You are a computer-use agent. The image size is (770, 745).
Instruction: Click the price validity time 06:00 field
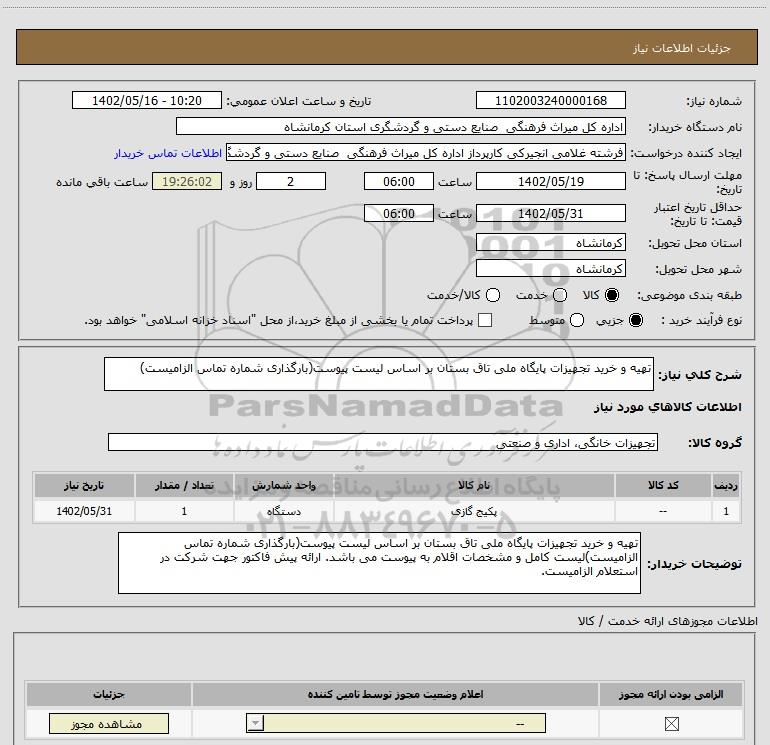coord(399,213)
